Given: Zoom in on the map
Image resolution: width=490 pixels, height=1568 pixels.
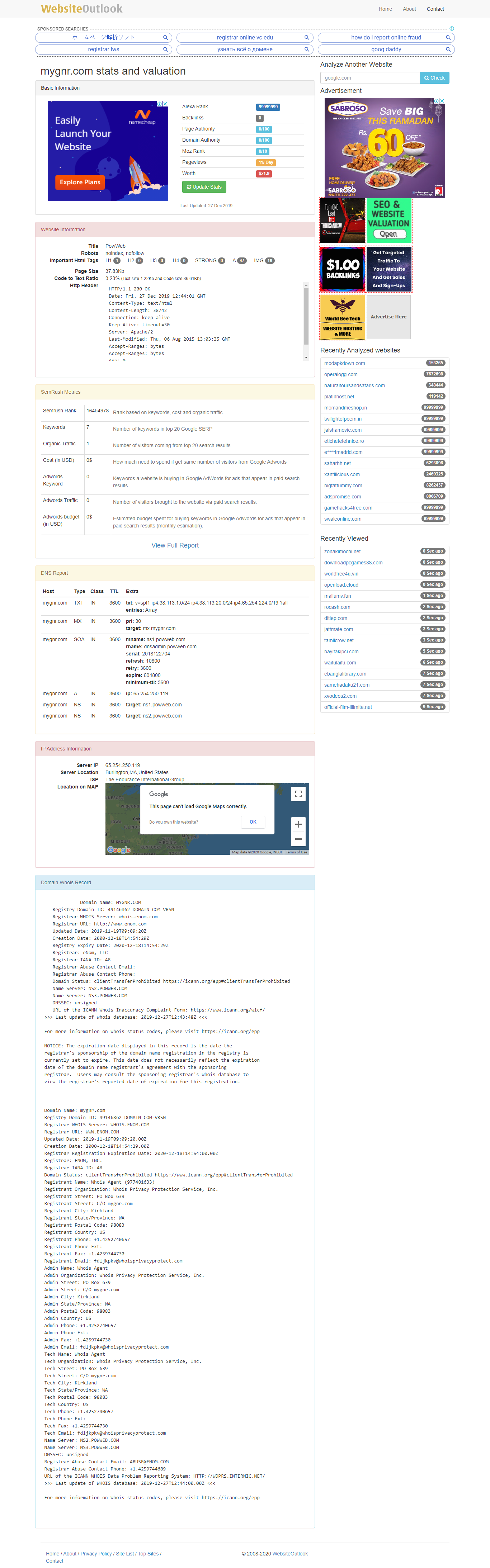Looking at the screenshot, I should point(298,824).
